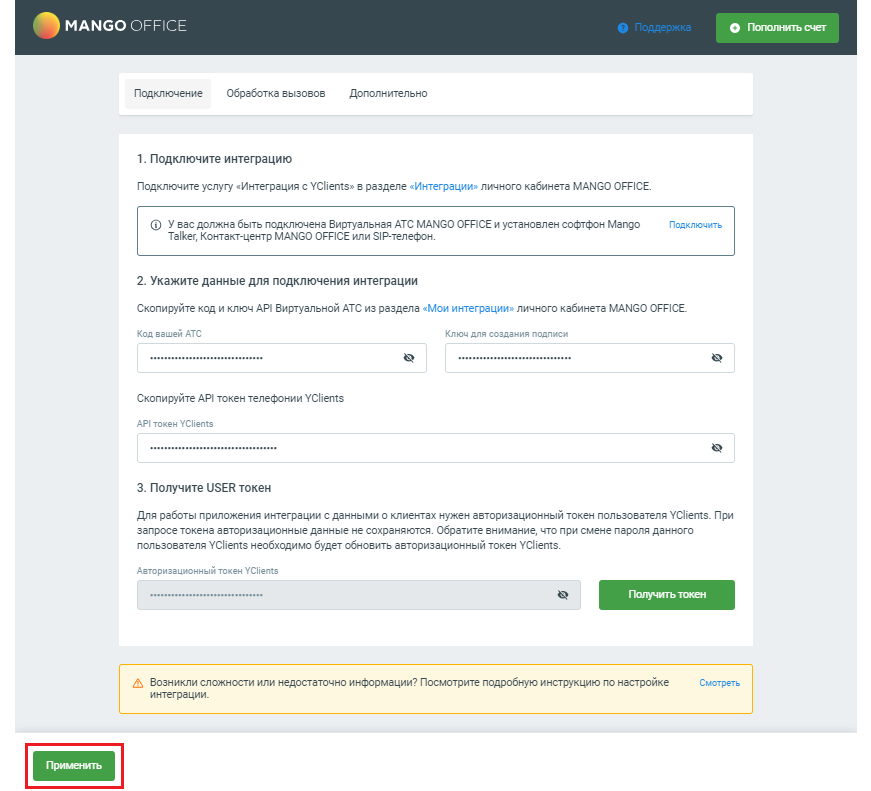
Task: Toggle visibility of Авторизационный токен YClients
Action: 563,595
